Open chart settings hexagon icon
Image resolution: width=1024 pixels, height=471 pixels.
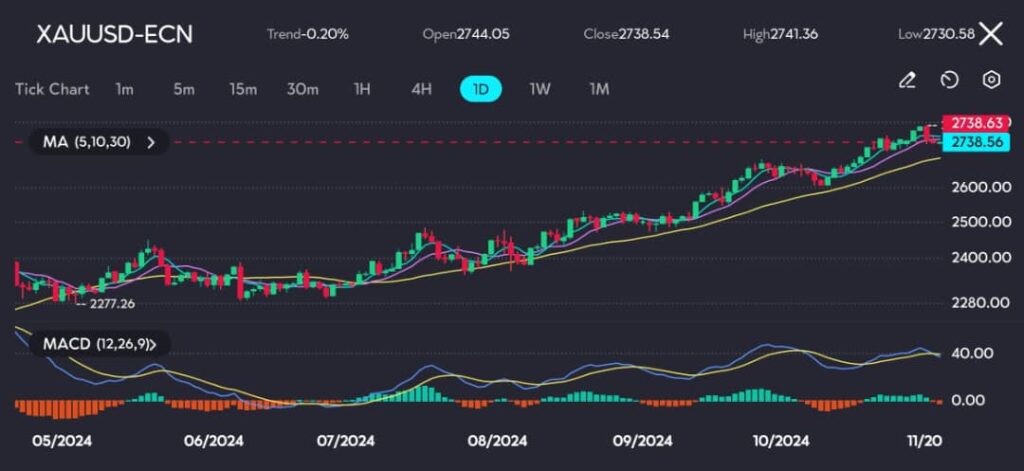pos(991,80)
